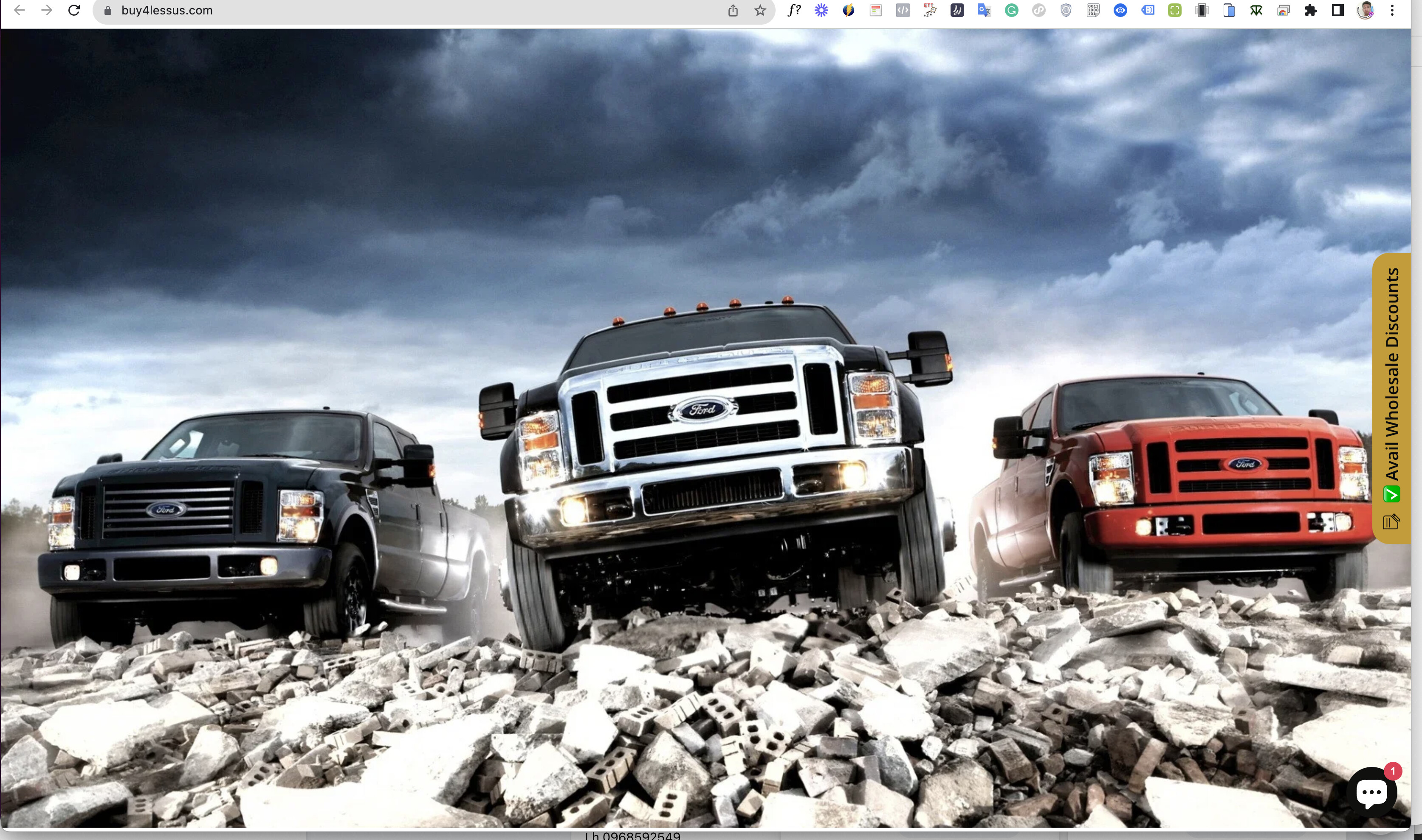Click the green screenshot capture extension
Viewport: 1422px width, 840px height.
(1175, 10)
